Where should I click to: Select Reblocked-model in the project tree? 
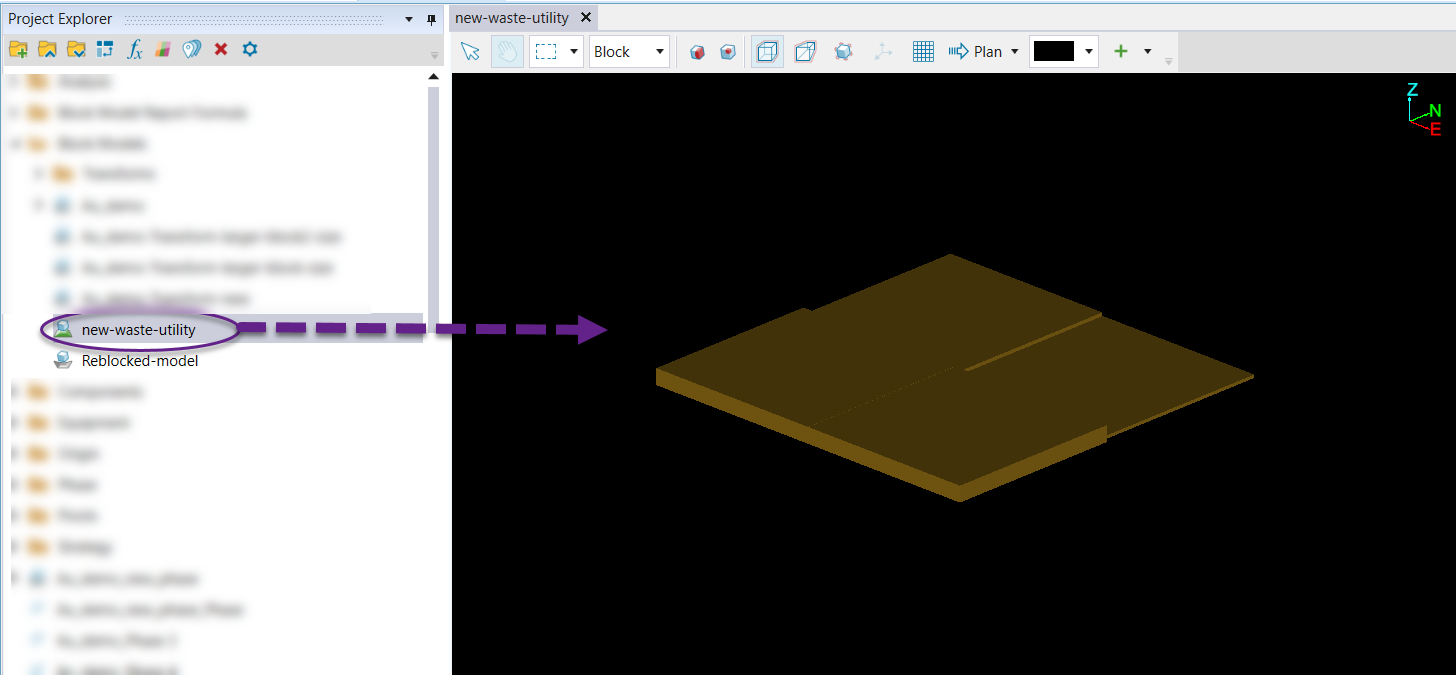[x=140, y=361]
